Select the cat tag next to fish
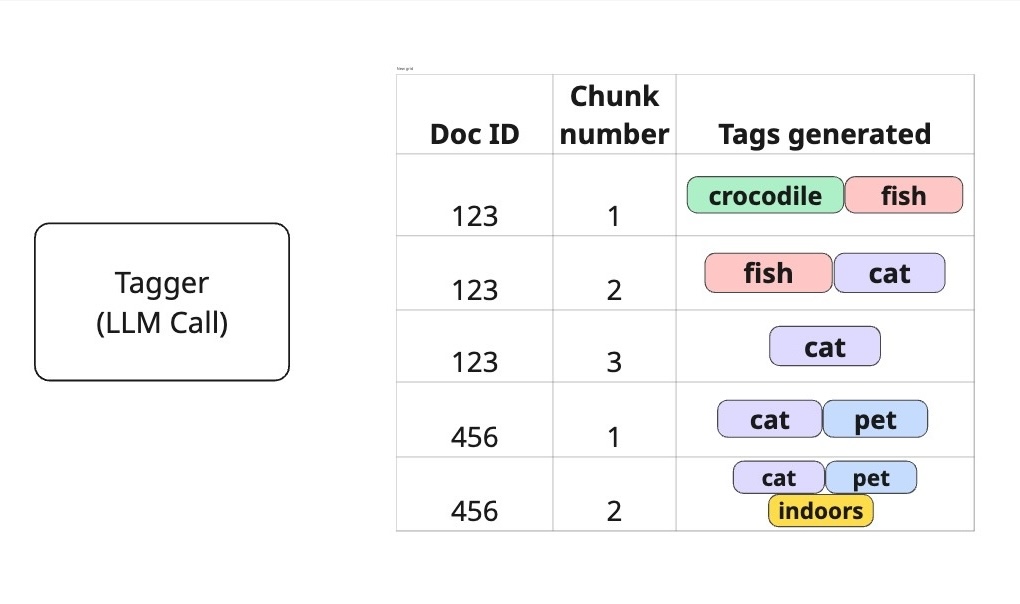Screen dimensions: 1020x604 (x=889, y=273)
